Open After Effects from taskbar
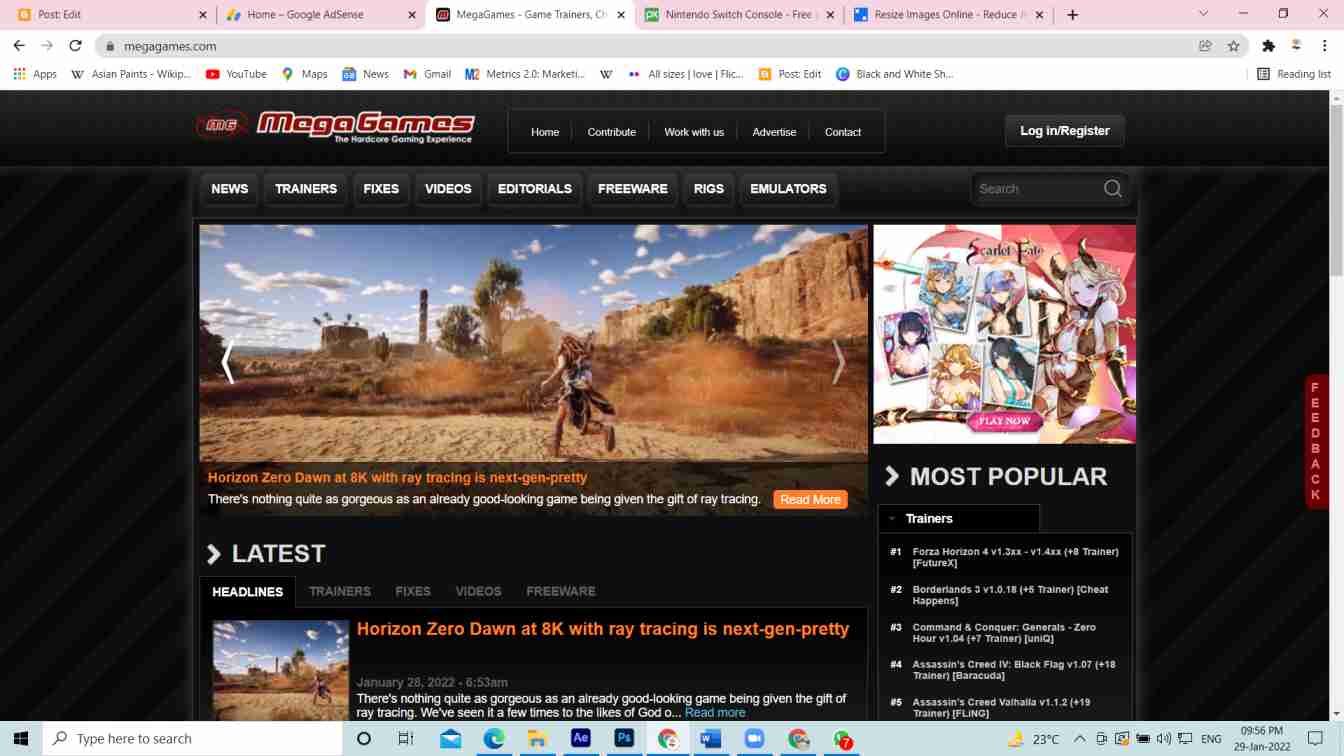The width and height of the screenshot is (1344, 756). tap(580, 738)
